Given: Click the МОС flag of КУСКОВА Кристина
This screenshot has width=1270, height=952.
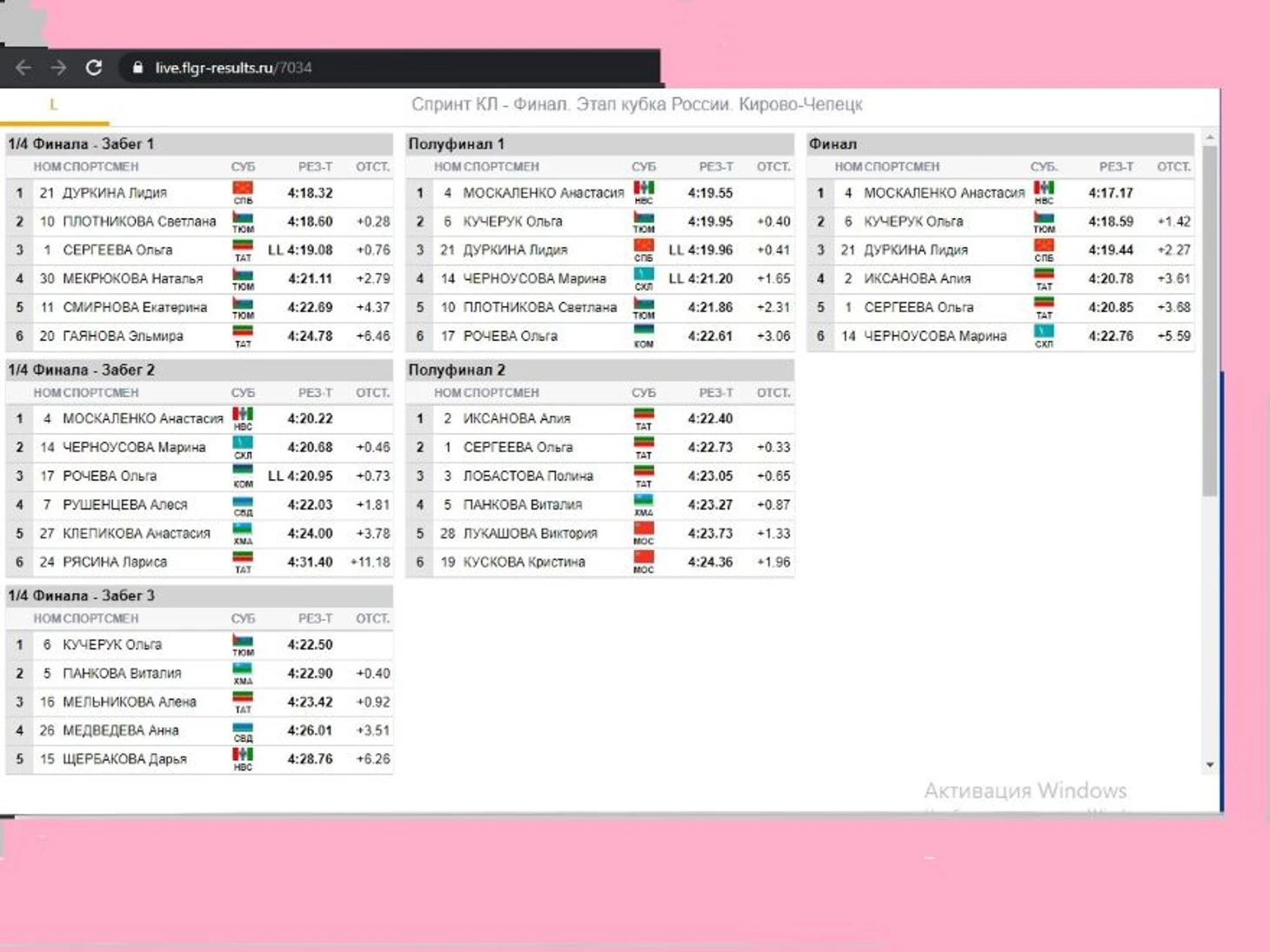Looking at the screenshot, I should click(x=644, y=562).
